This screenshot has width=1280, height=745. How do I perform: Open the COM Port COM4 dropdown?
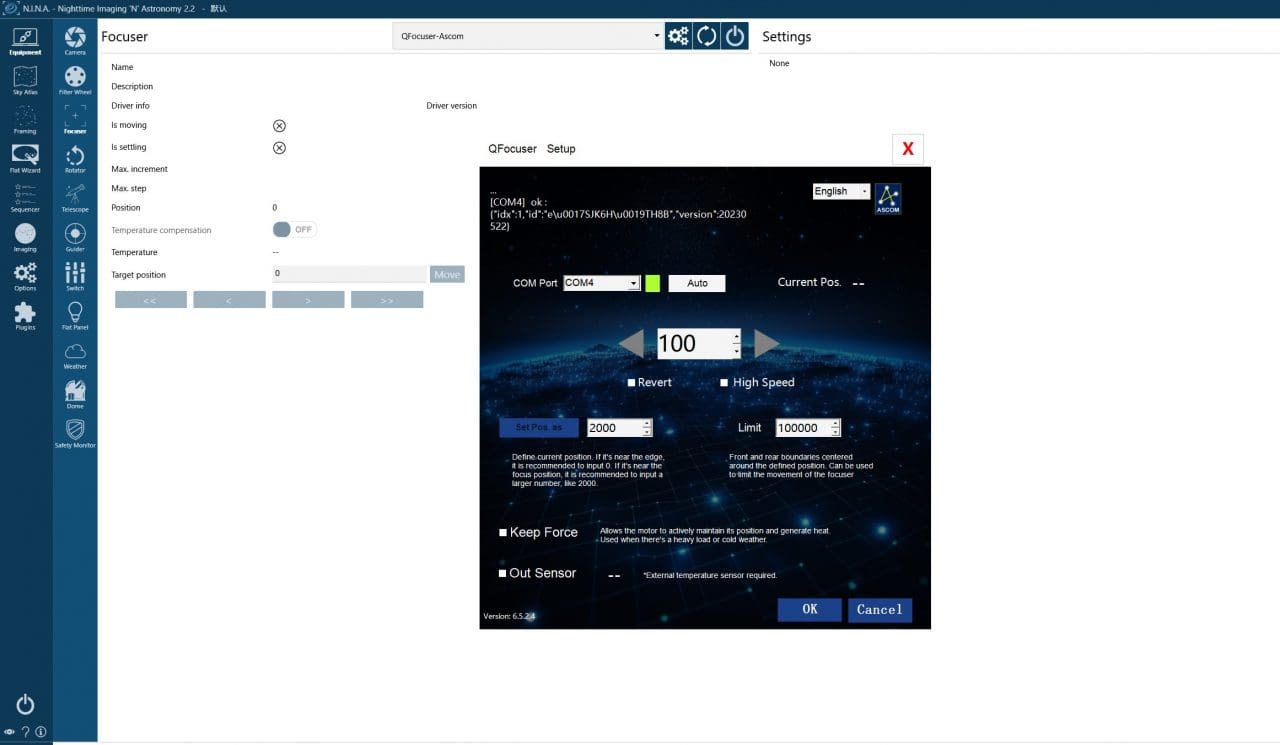[601, 283]
